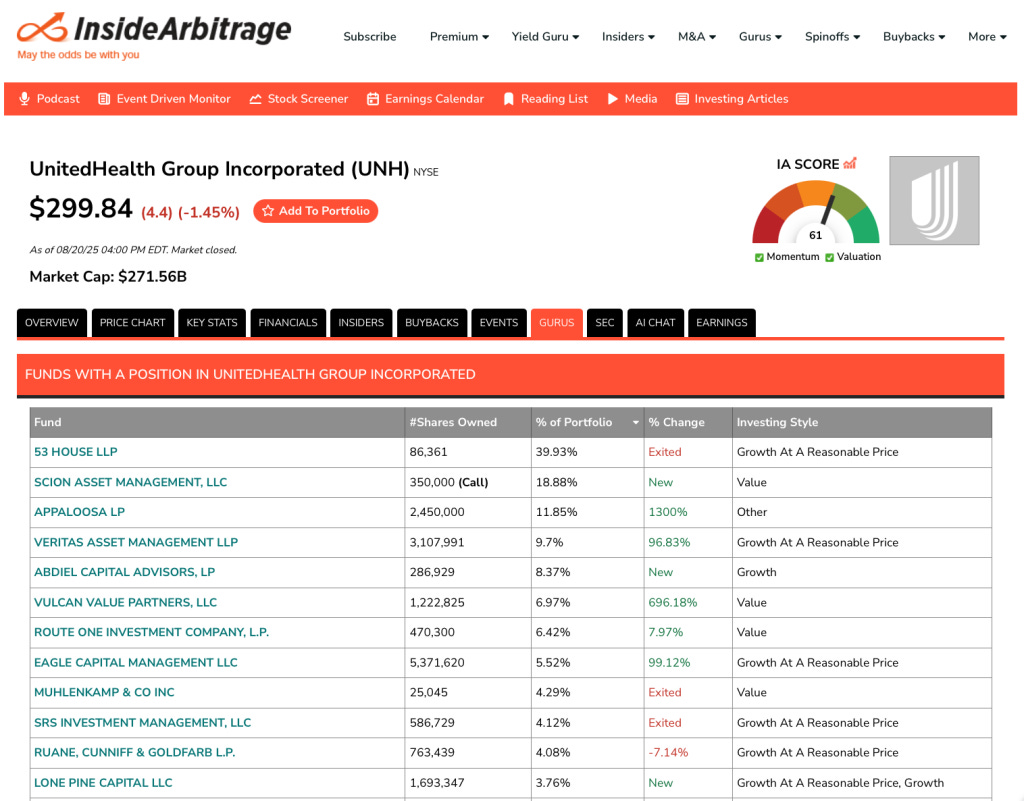This screenshot has height=801, width=1024.
Task: Sort by the Fund column header
Action: click(x=217, y=422)
